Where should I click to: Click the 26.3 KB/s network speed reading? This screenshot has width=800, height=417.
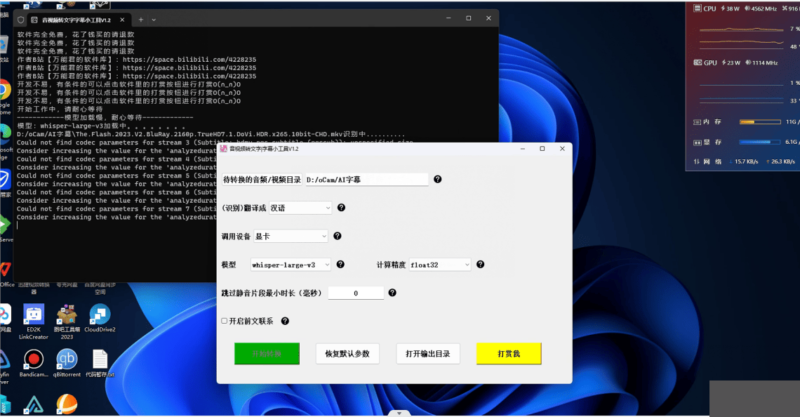[783, 161]
